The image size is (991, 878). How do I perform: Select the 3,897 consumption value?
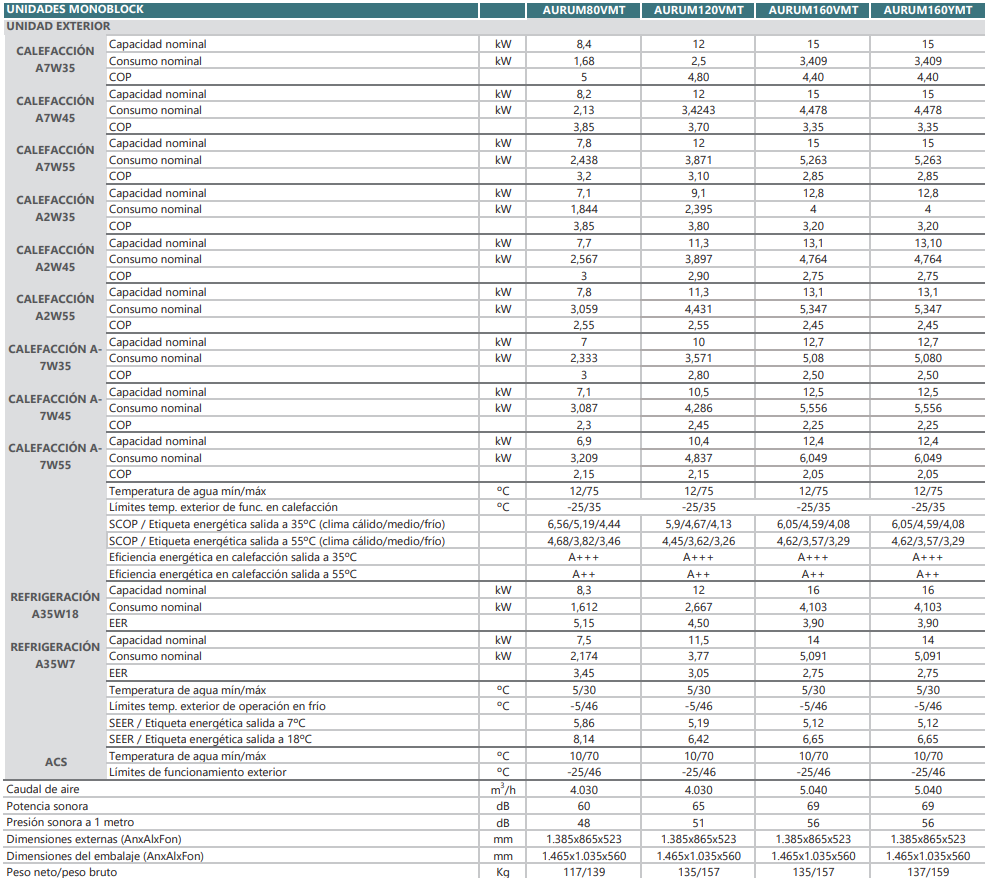coord(698,259)
